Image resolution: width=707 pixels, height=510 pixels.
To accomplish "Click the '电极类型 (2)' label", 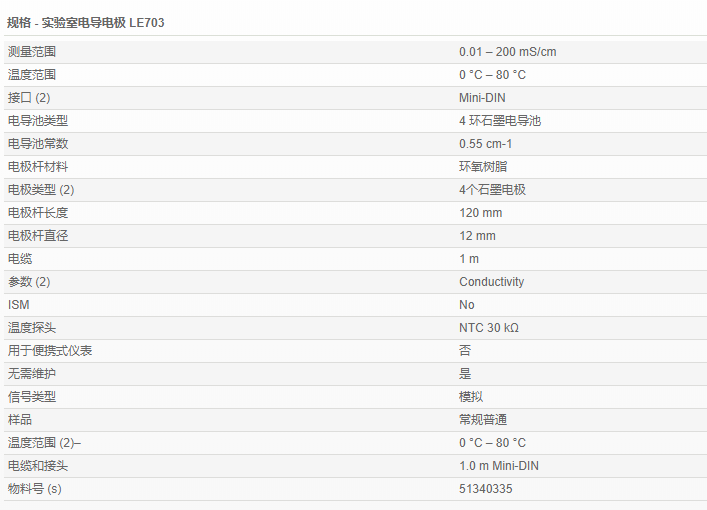I will point(41,190).
